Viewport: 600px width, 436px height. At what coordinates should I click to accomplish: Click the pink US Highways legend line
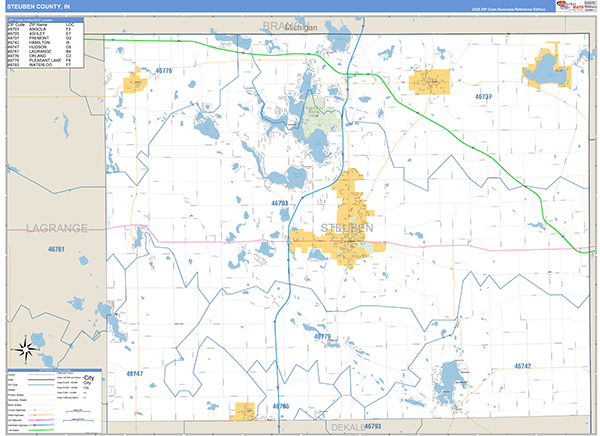coord(41,420)
